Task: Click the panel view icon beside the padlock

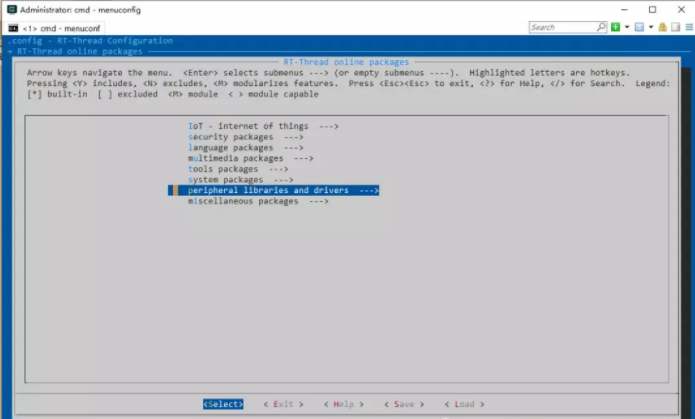Action: point(675,27)
